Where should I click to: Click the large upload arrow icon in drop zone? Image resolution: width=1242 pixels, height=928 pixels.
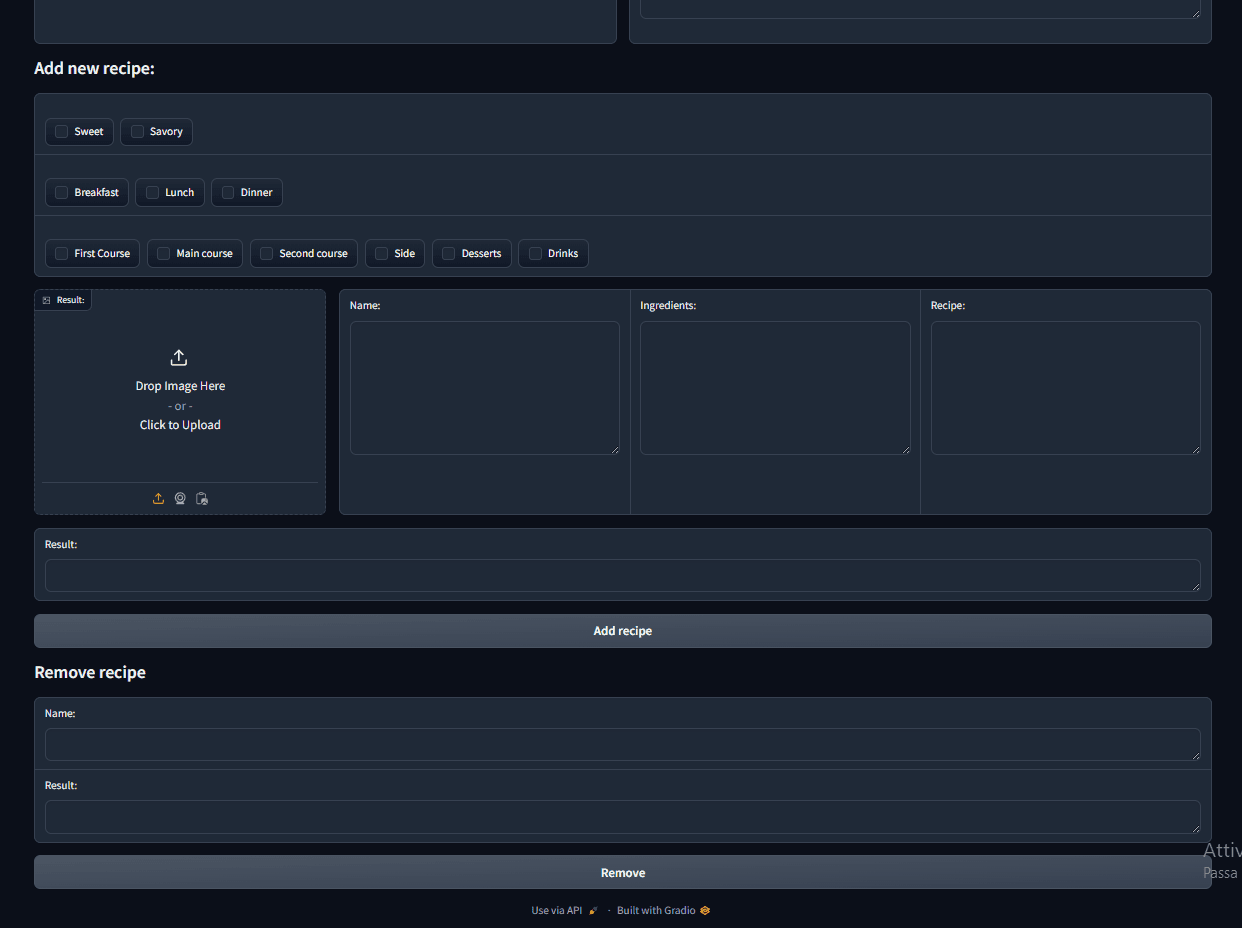pyautogui.click(x=179, y=358)
